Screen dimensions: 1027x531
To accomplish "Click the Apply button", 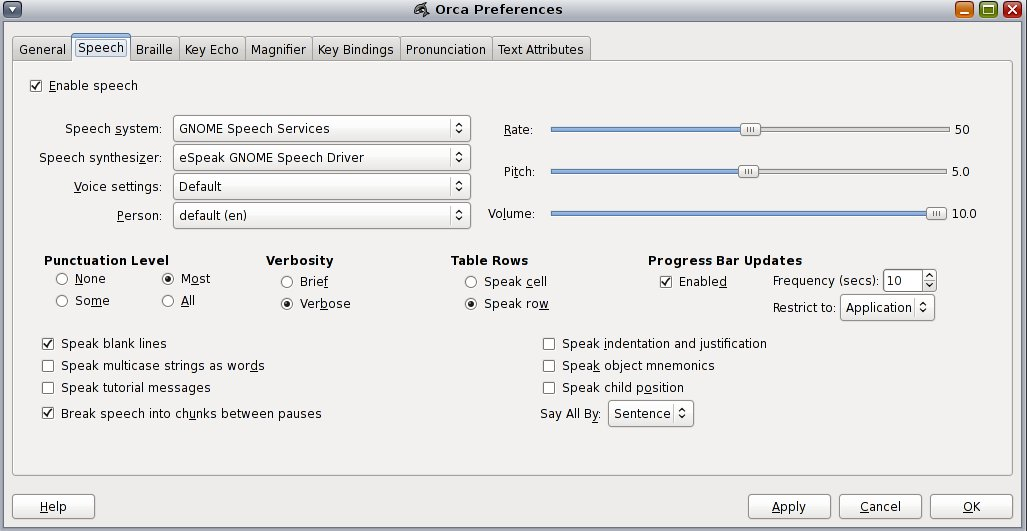I will (x=789, y=507).
